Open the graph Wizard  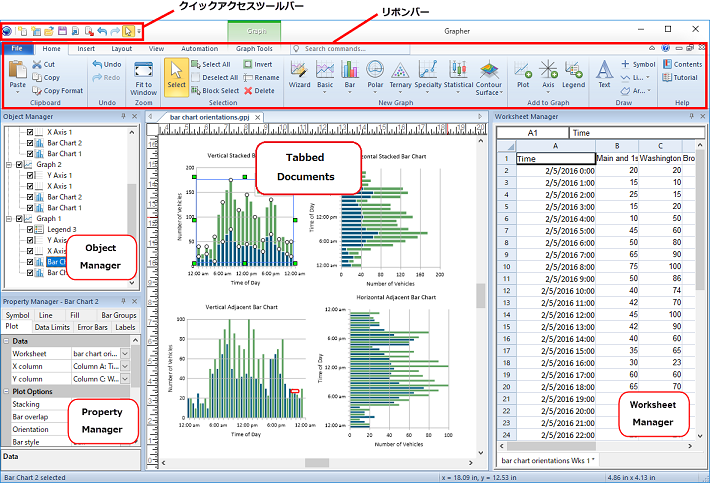pyautogui.click(x=299, y=75)
